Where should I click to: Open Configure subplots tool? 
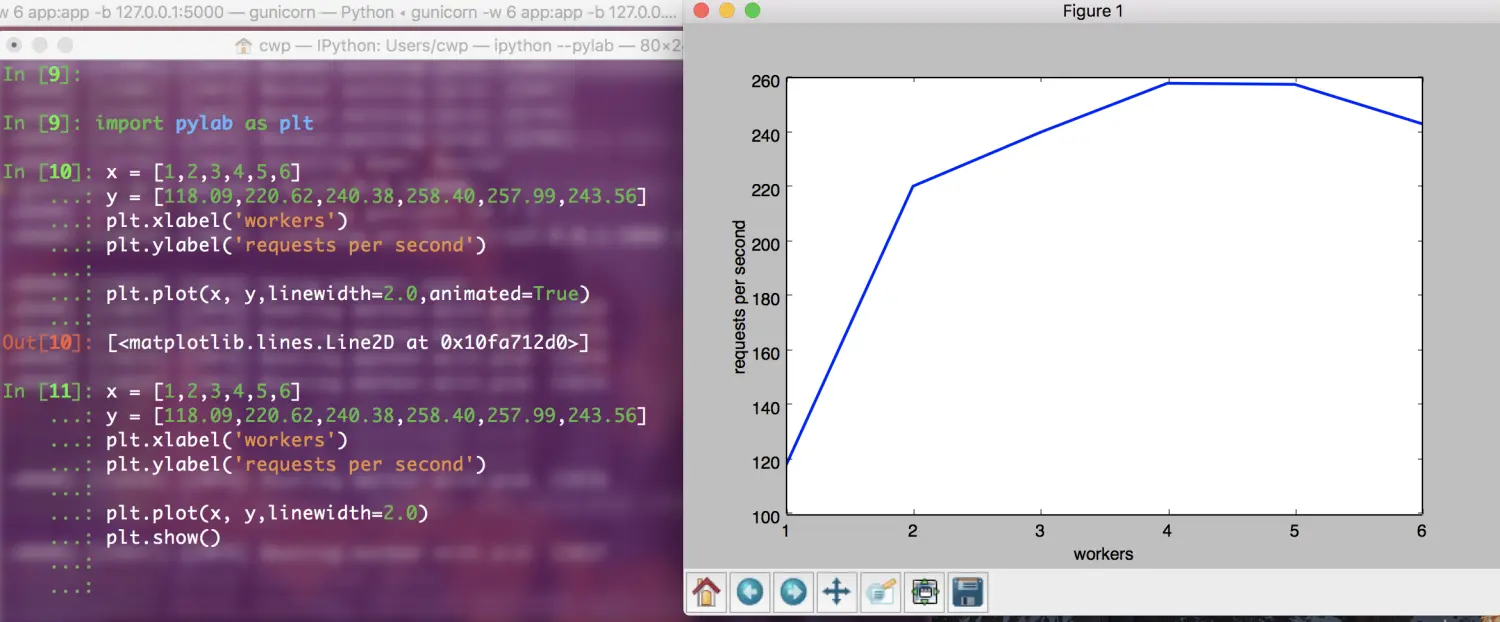924,592
